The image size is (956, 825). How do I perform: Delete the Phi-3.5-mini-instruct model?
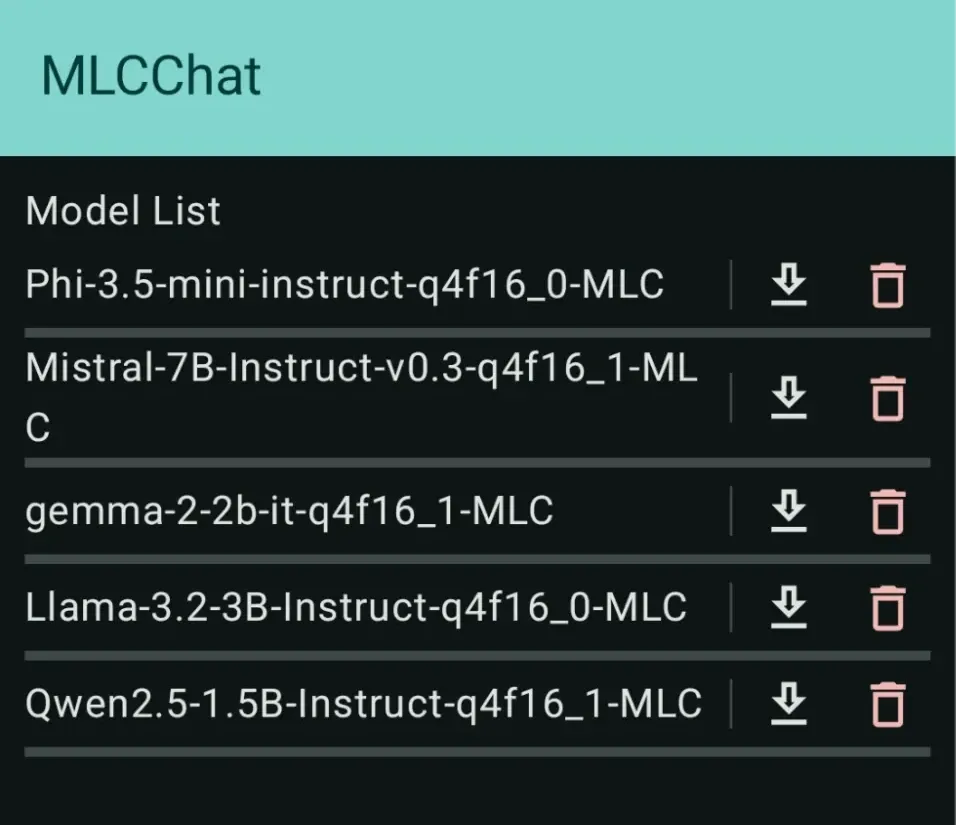pyautogui.click(x=886, y=285)
